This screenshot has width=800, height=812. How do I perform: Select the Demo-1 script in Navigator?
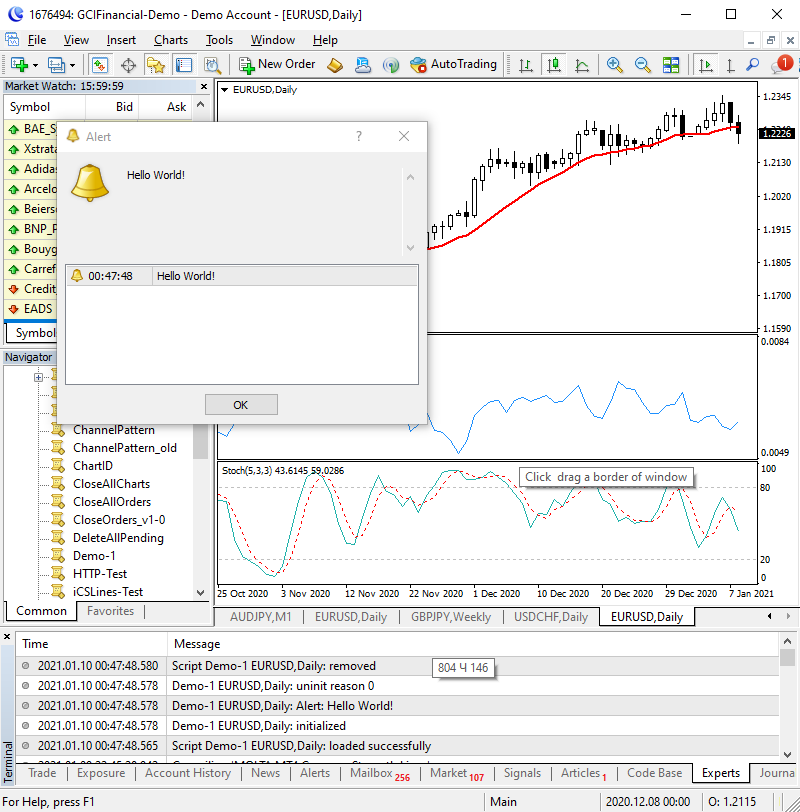[94, 556]
